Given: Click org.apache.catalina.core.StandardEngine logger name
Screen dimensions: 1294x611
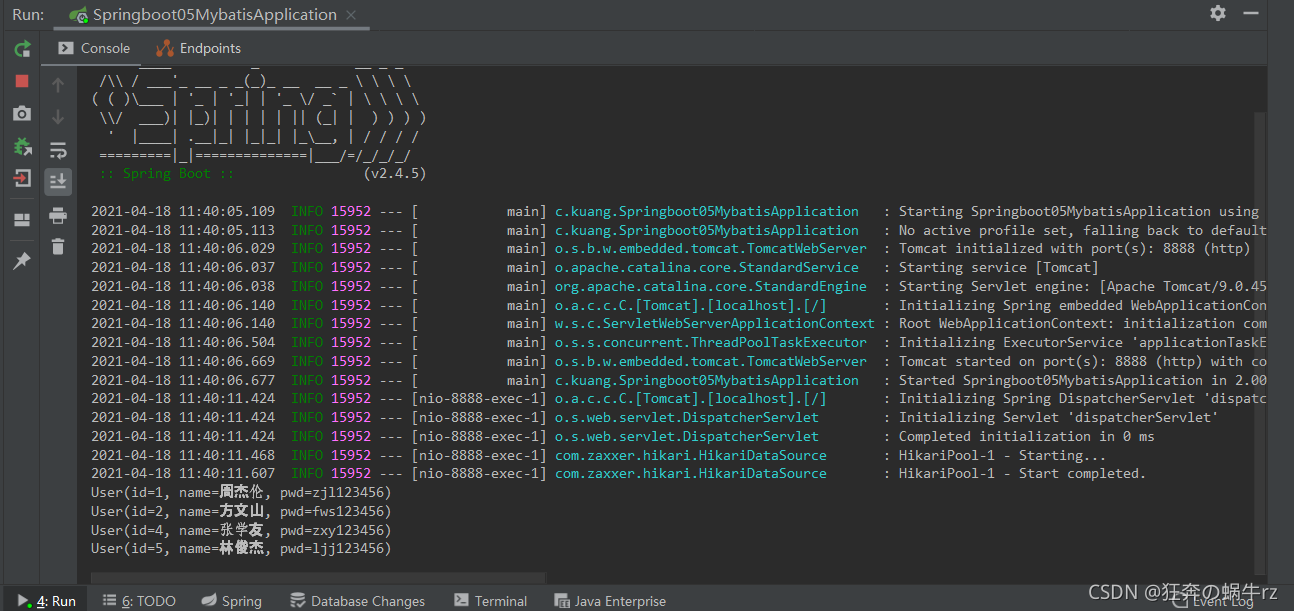Looking at the screenshot, I should click(711, 286).
